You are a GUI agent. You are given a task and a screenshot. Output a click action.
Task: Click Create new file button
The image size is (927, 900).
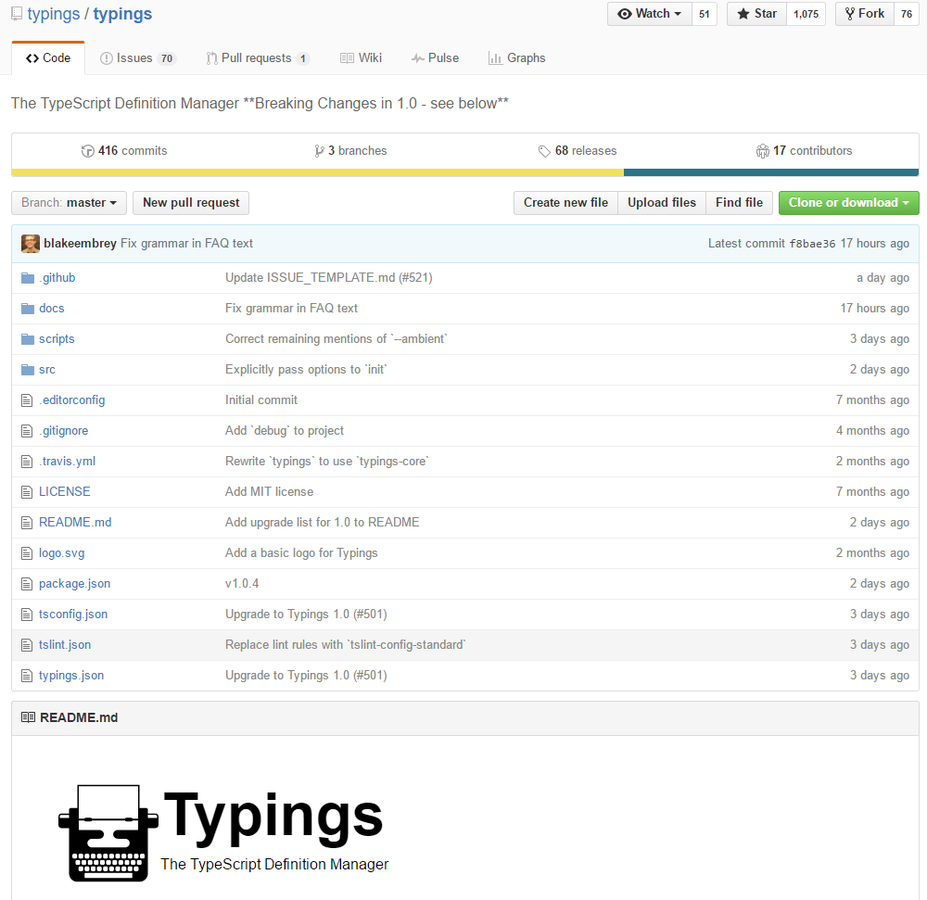click(x=566, y=203)
